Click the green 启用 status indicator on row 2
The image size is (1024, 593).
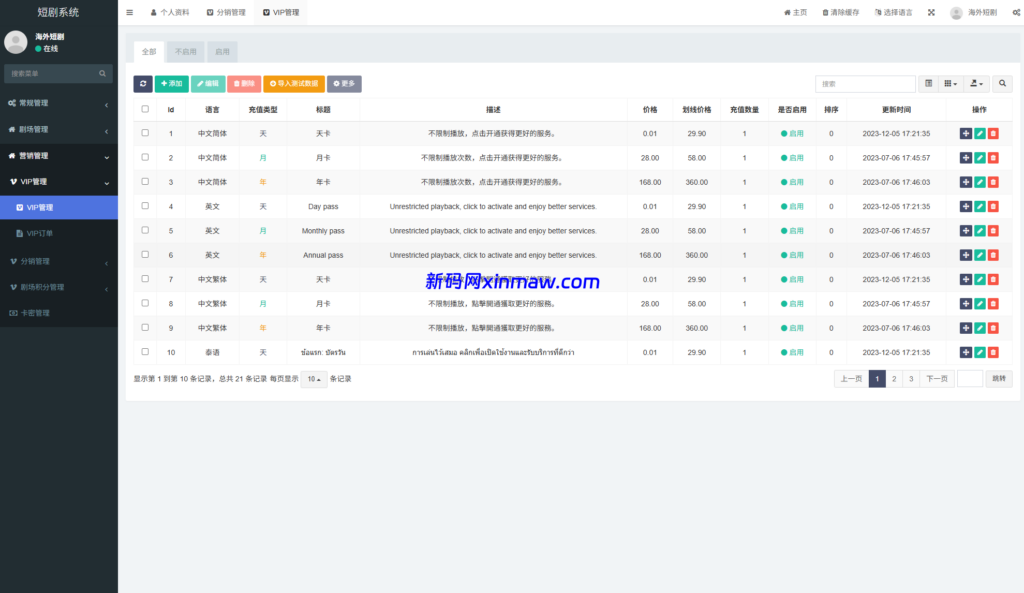click(792, 157)
